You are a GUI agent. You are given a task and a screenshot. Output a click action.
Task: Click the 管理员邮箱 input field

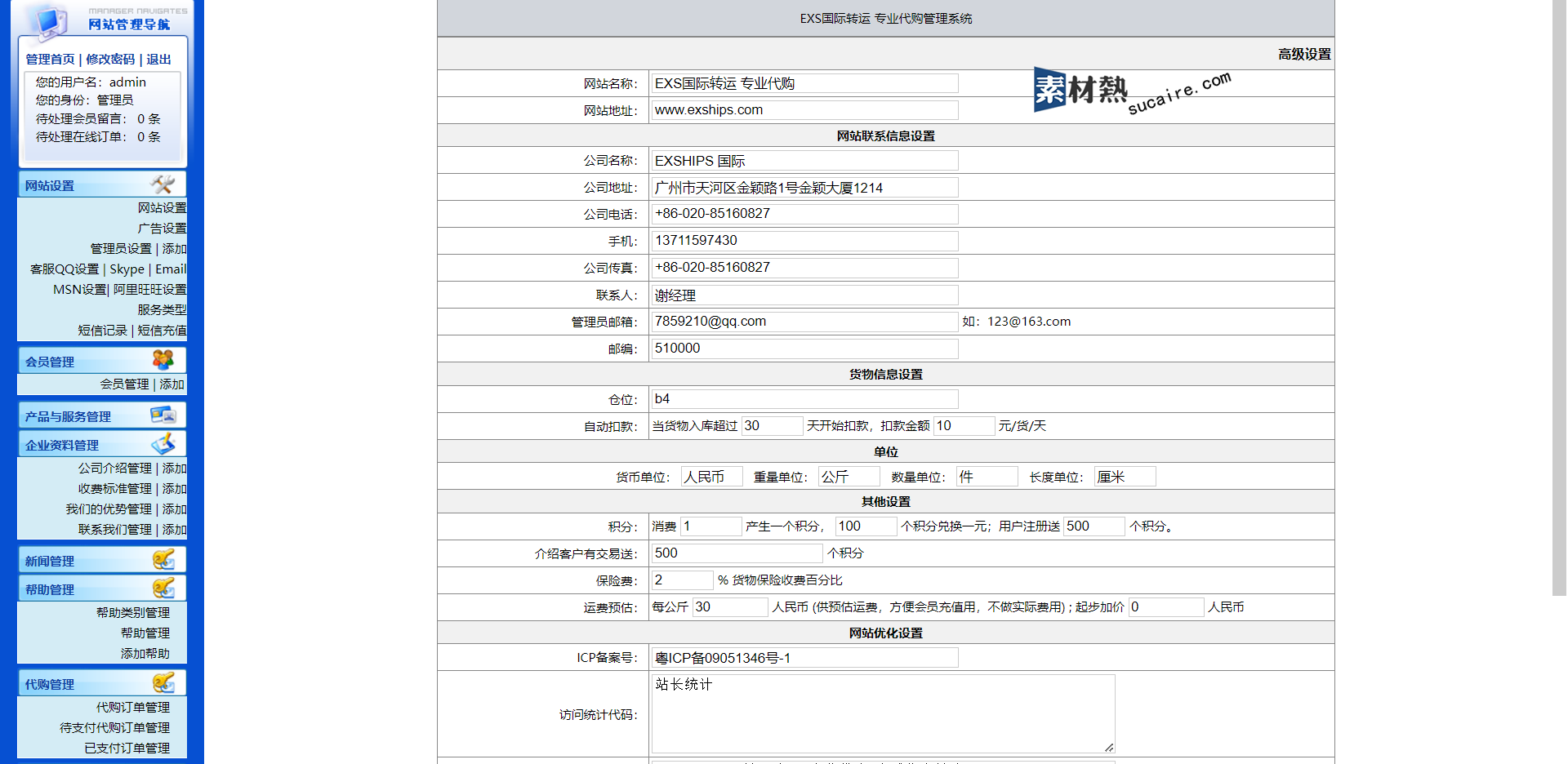(x=804, y=322)
